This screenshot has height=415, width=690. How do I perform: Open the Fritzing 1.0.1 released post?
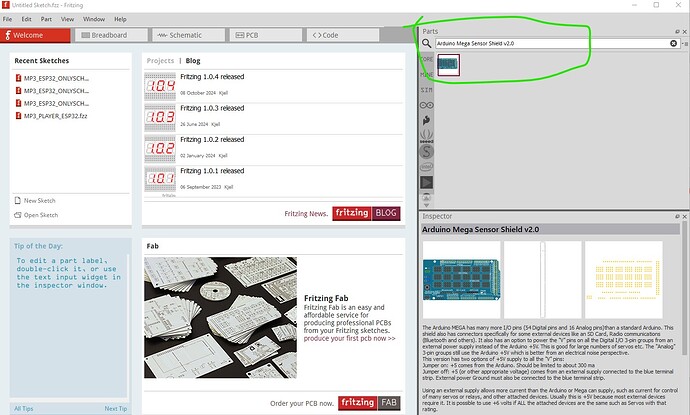[x=212, y=171]
